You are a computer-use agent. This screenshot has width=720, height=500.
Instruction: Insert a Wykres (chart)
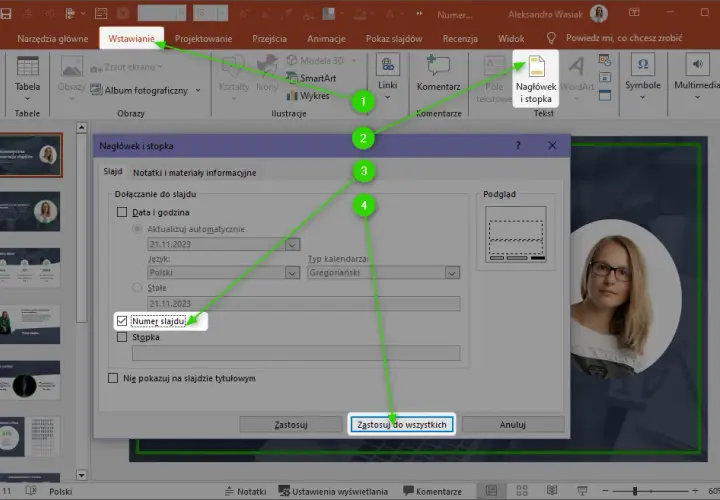pyautogui.click(x=308, y=96)
